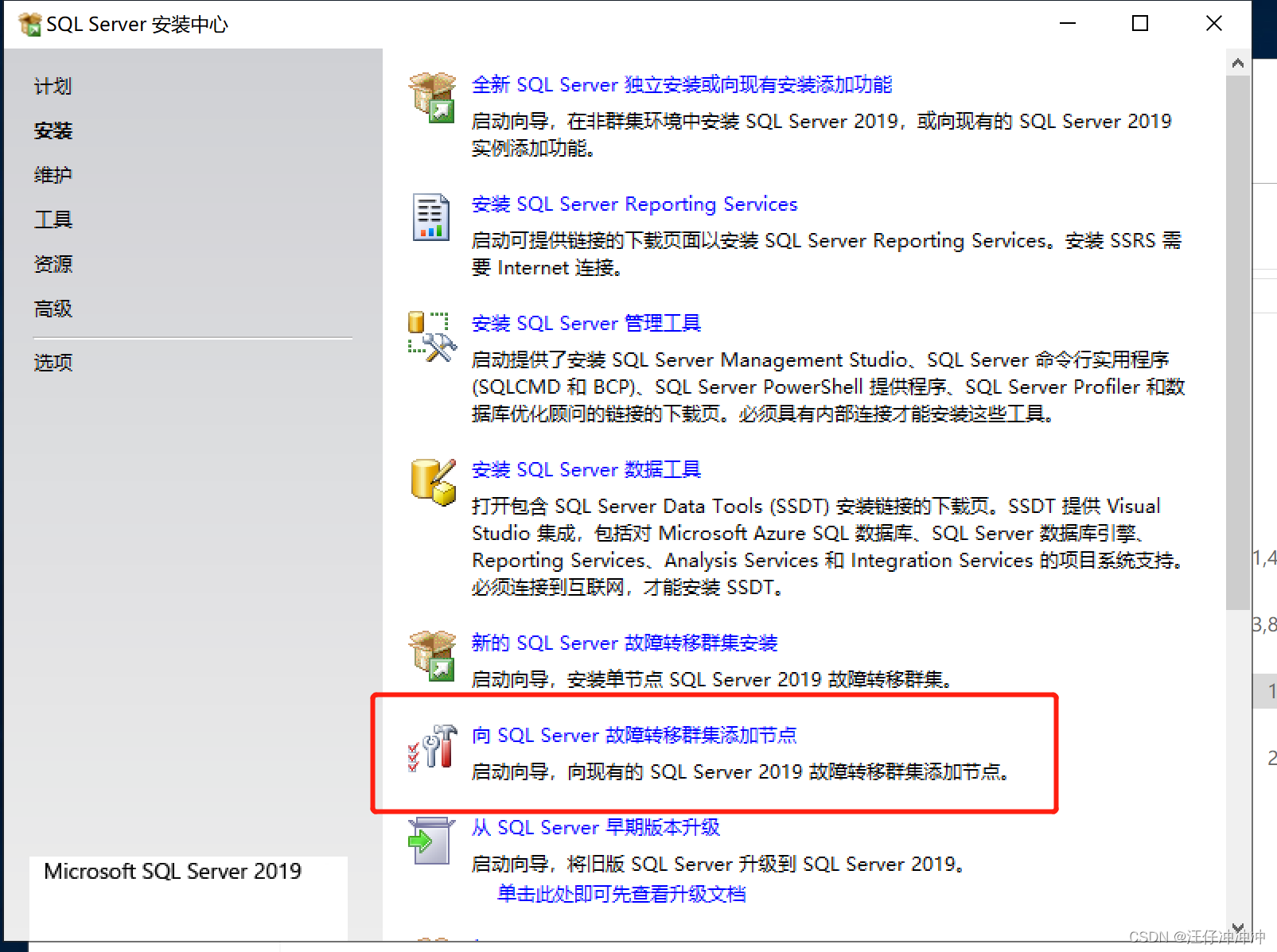The width and height of the screenshot is (1277, 952).
Task: Click the SQL Server logo in title bar
Action: (29, 23)
